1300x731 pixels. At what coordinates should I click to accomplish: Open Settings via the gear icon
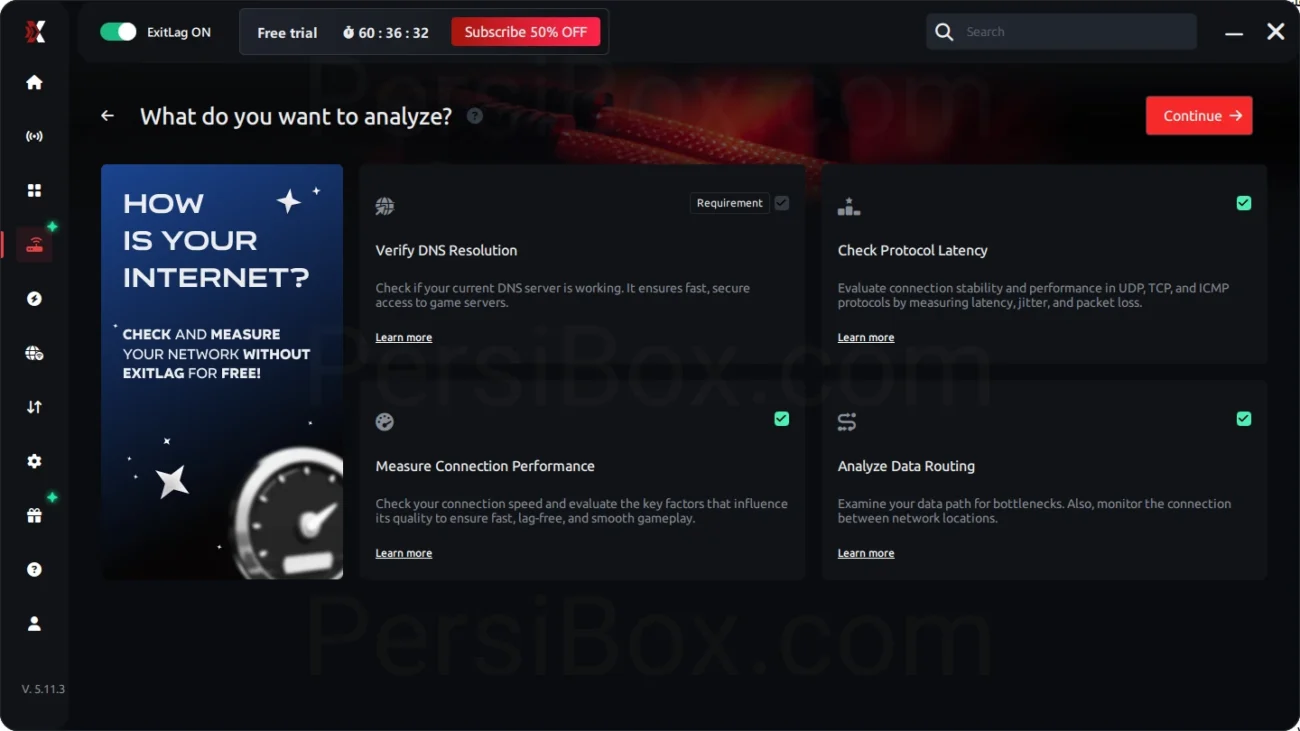click(x=34, y=461)
